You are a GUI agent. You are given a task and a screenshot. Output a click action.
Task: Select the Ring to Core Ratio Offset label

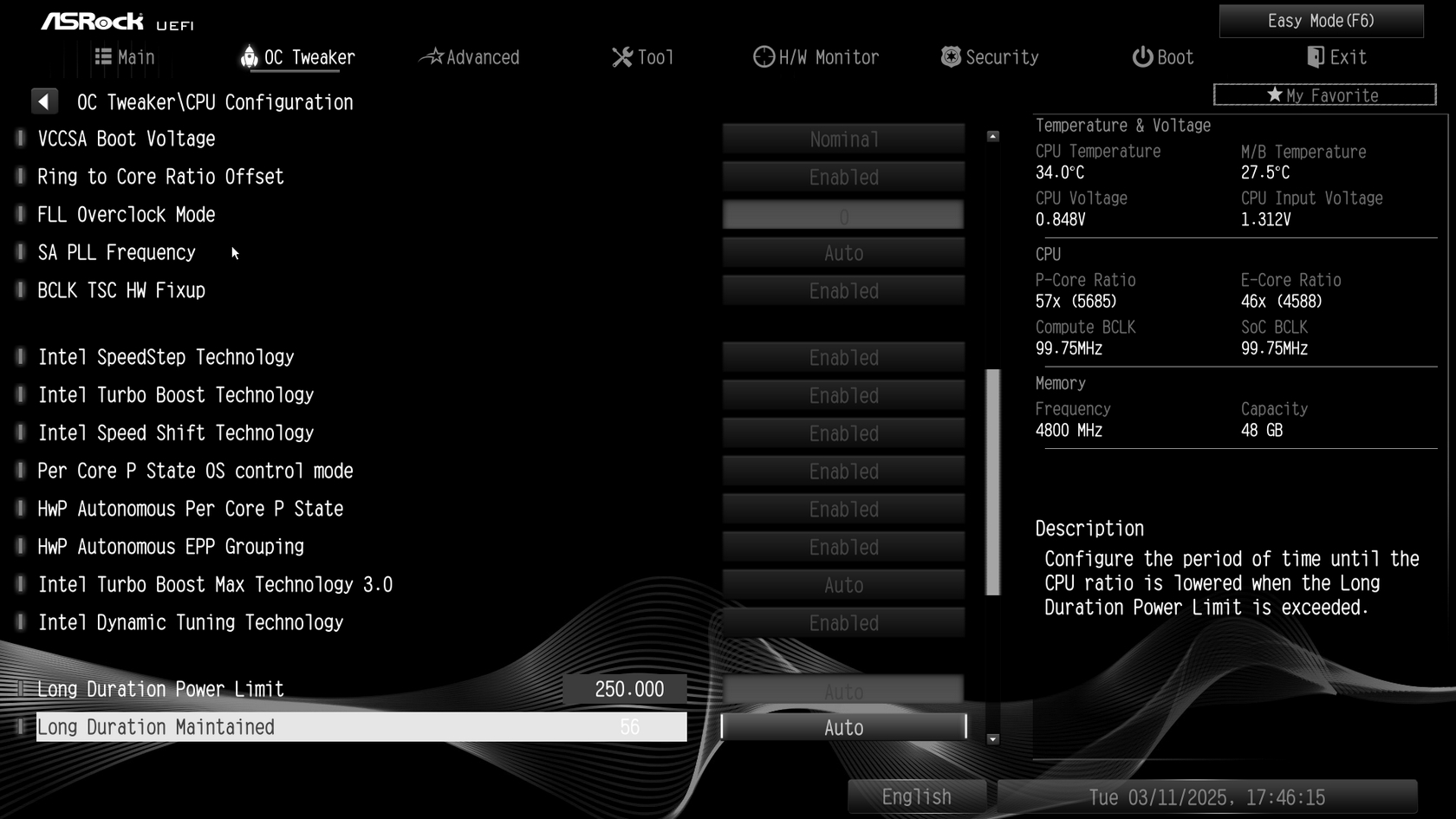[x=160, y=176]
